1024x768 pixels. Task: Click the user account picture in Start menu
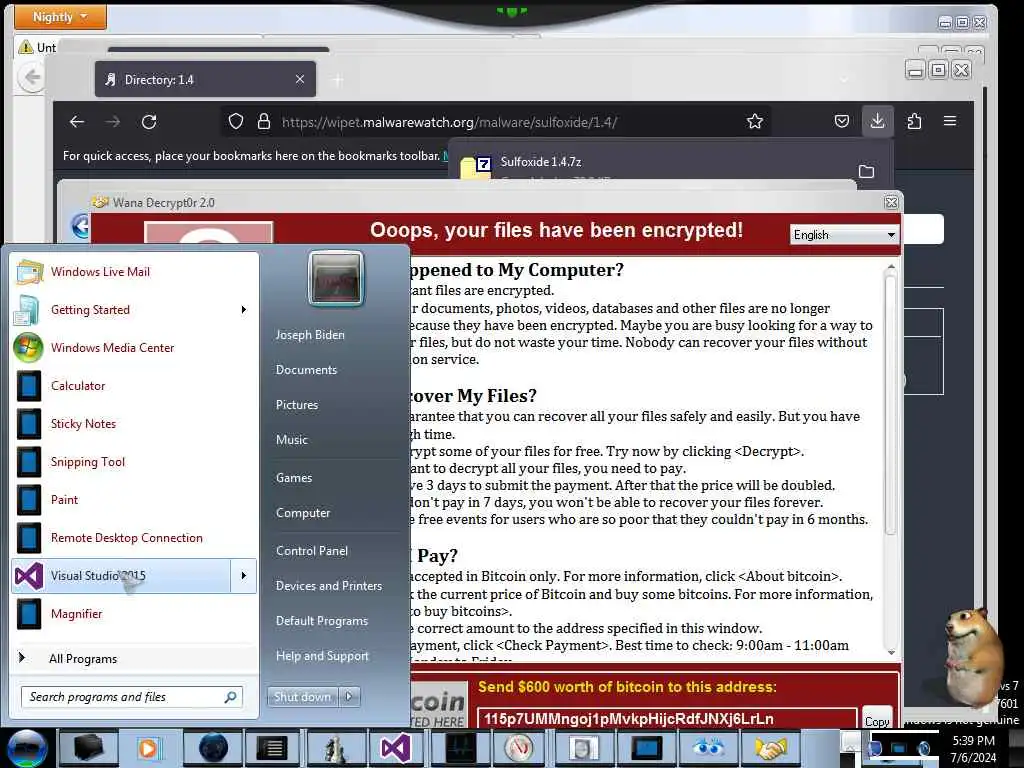click(336, 278)
